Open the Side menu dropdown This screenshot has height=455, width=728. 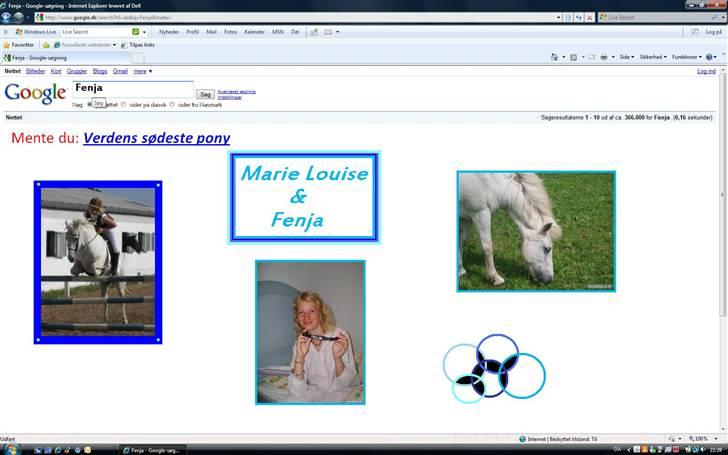pyautogui.click(x=627, y=57)
